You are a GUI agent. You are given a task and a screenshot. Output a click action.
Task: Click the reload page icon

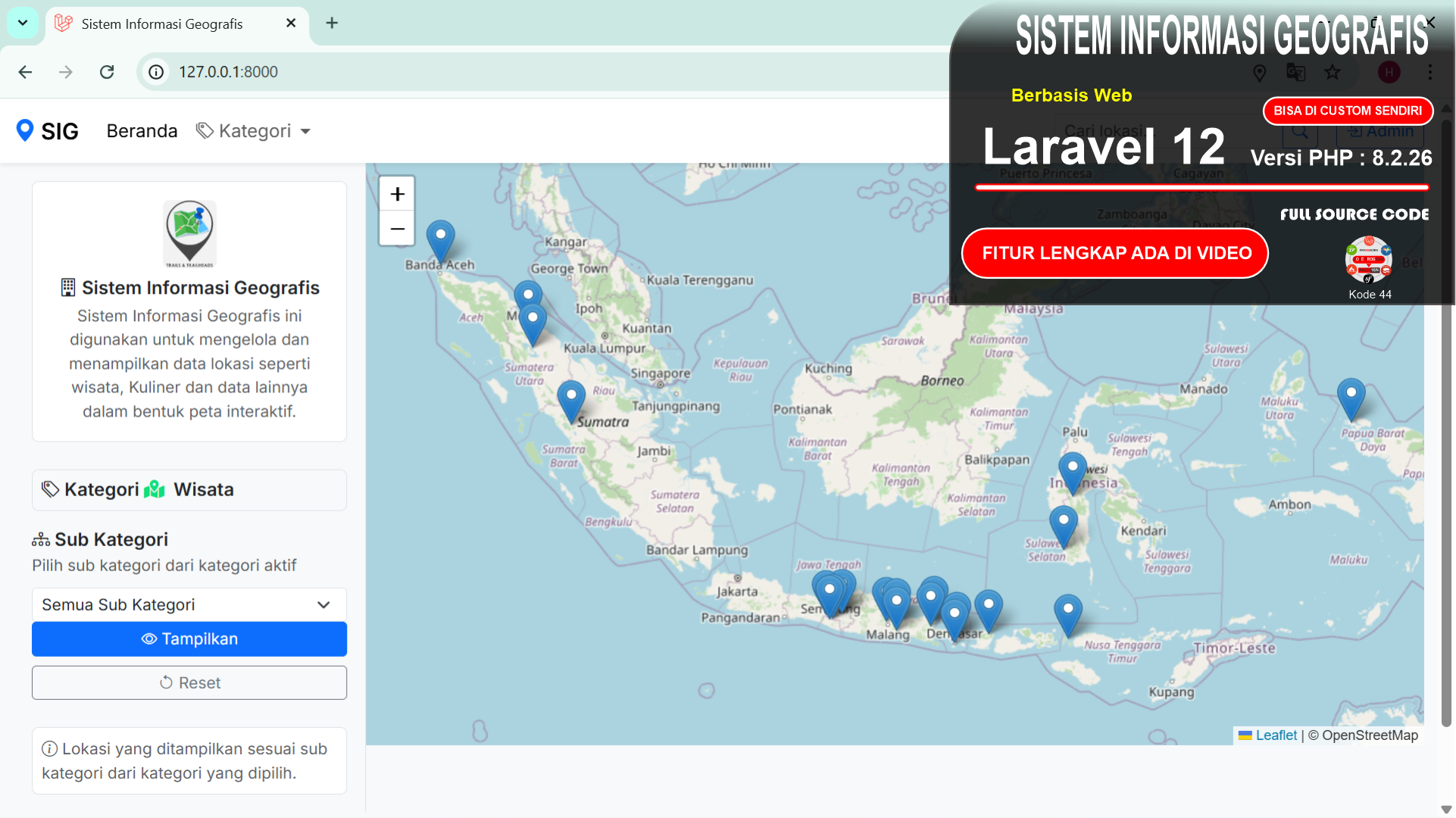[x=107, y=72]
